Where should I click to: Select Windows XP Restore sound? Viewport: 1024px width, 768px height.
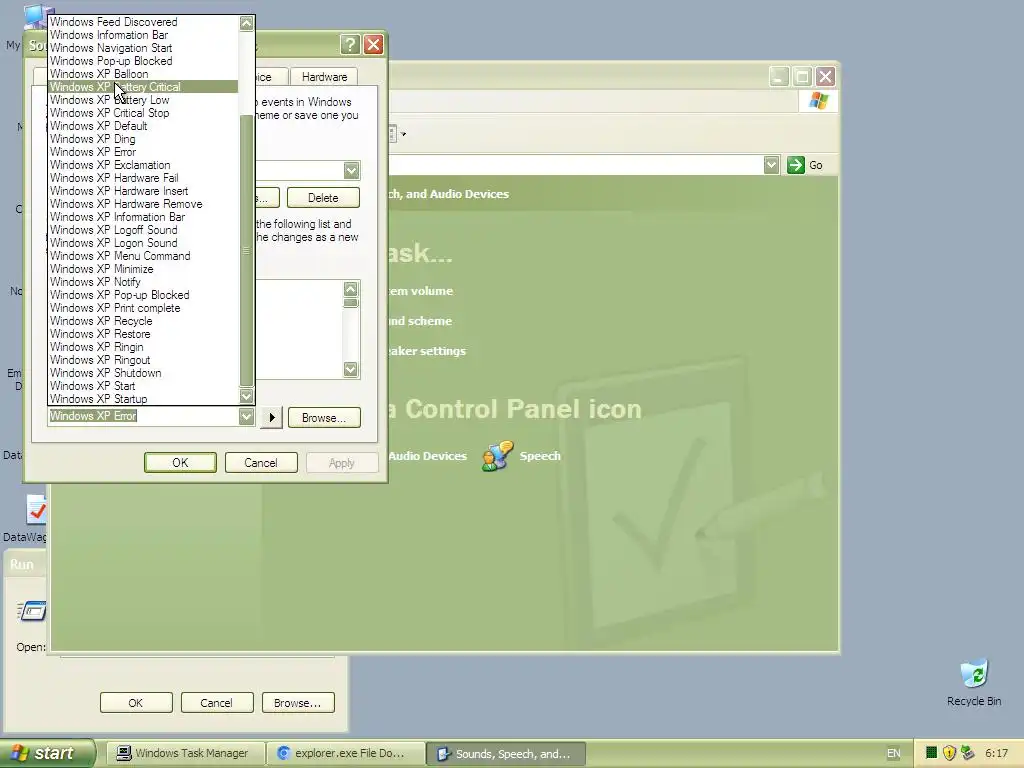click(143, 334)
